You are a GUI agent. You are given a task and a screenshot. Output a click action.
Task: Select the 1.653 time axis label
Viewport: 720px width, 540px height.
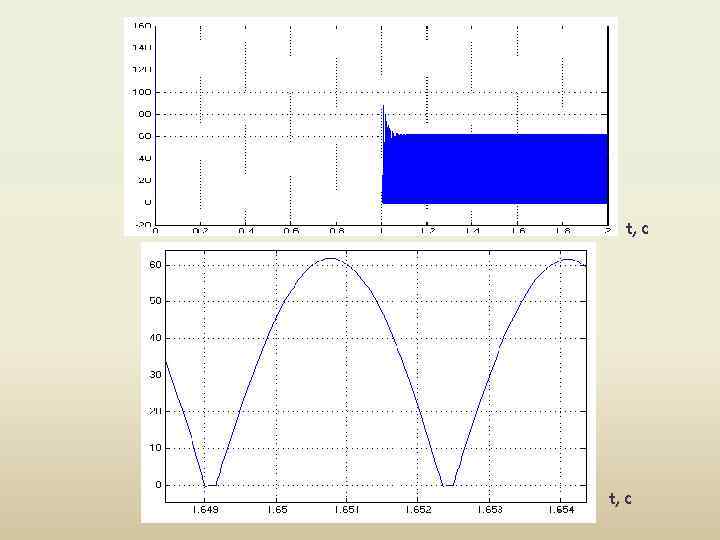click(490, 510)
